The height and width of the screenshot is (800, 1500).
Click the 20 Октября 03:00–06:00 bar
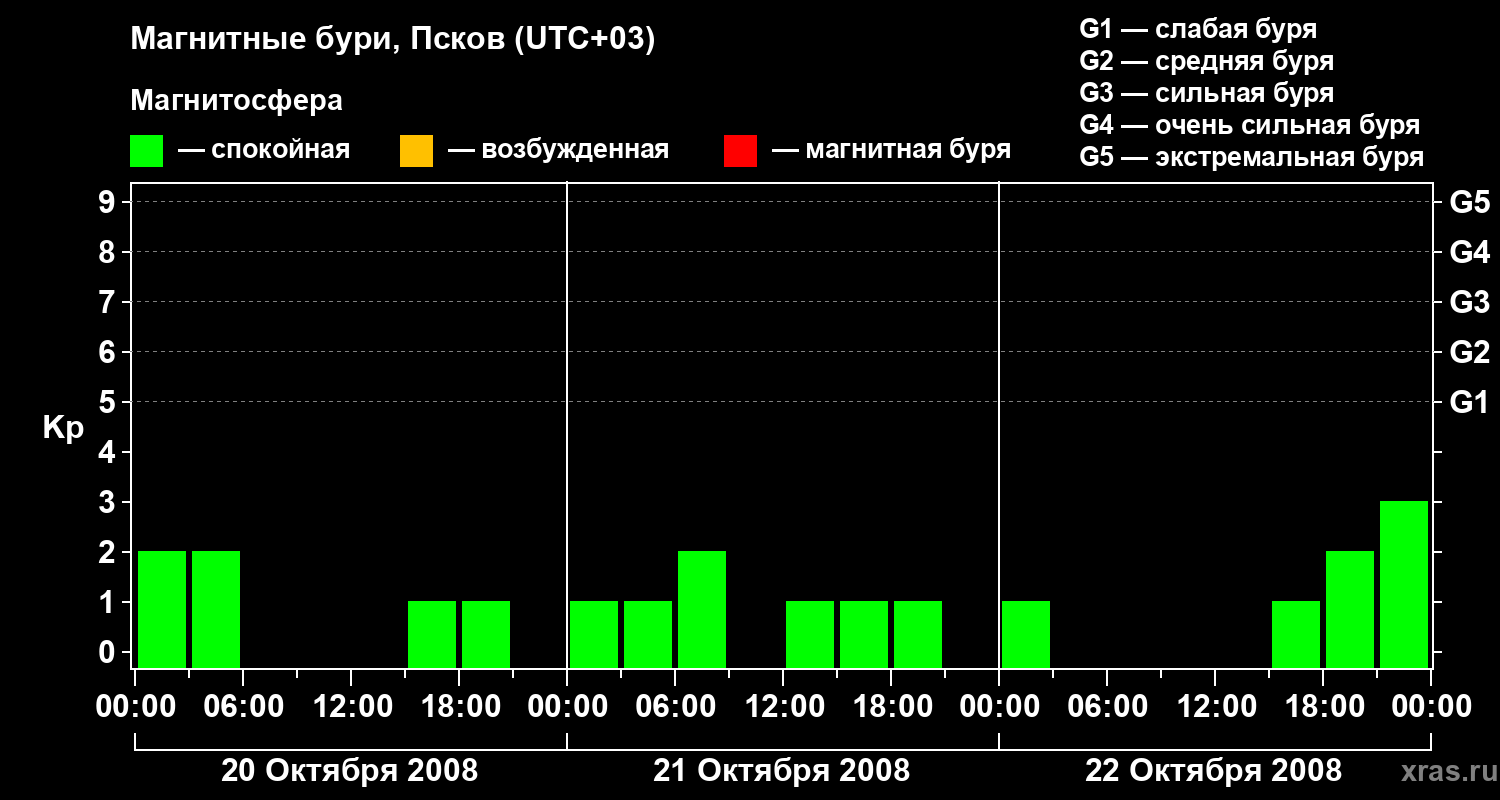tap(216, 609)
